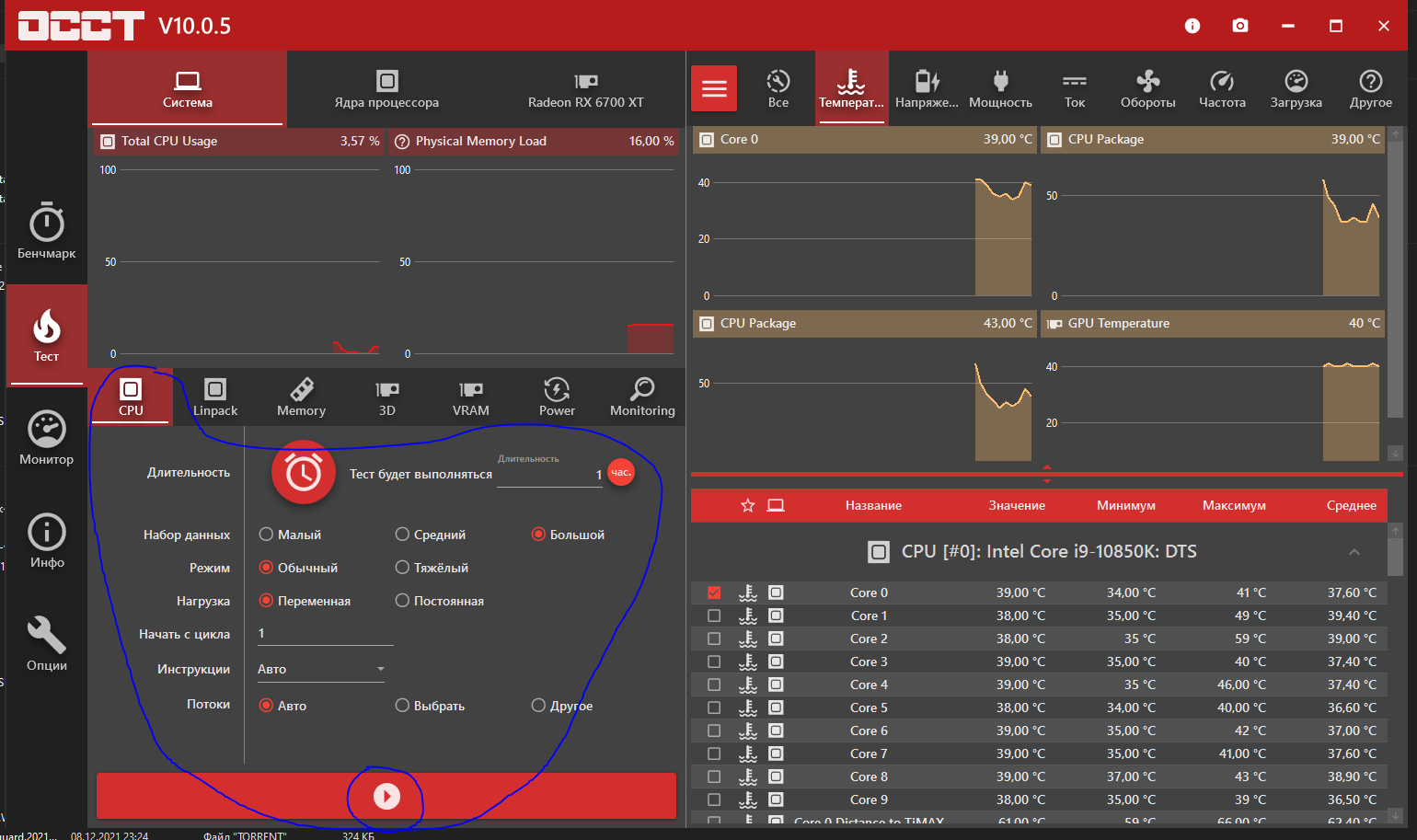The width and height of the screenshot is (1417, 840).
Task: Click the Начать с цикла input field
Action: click(x=325, y=634)
